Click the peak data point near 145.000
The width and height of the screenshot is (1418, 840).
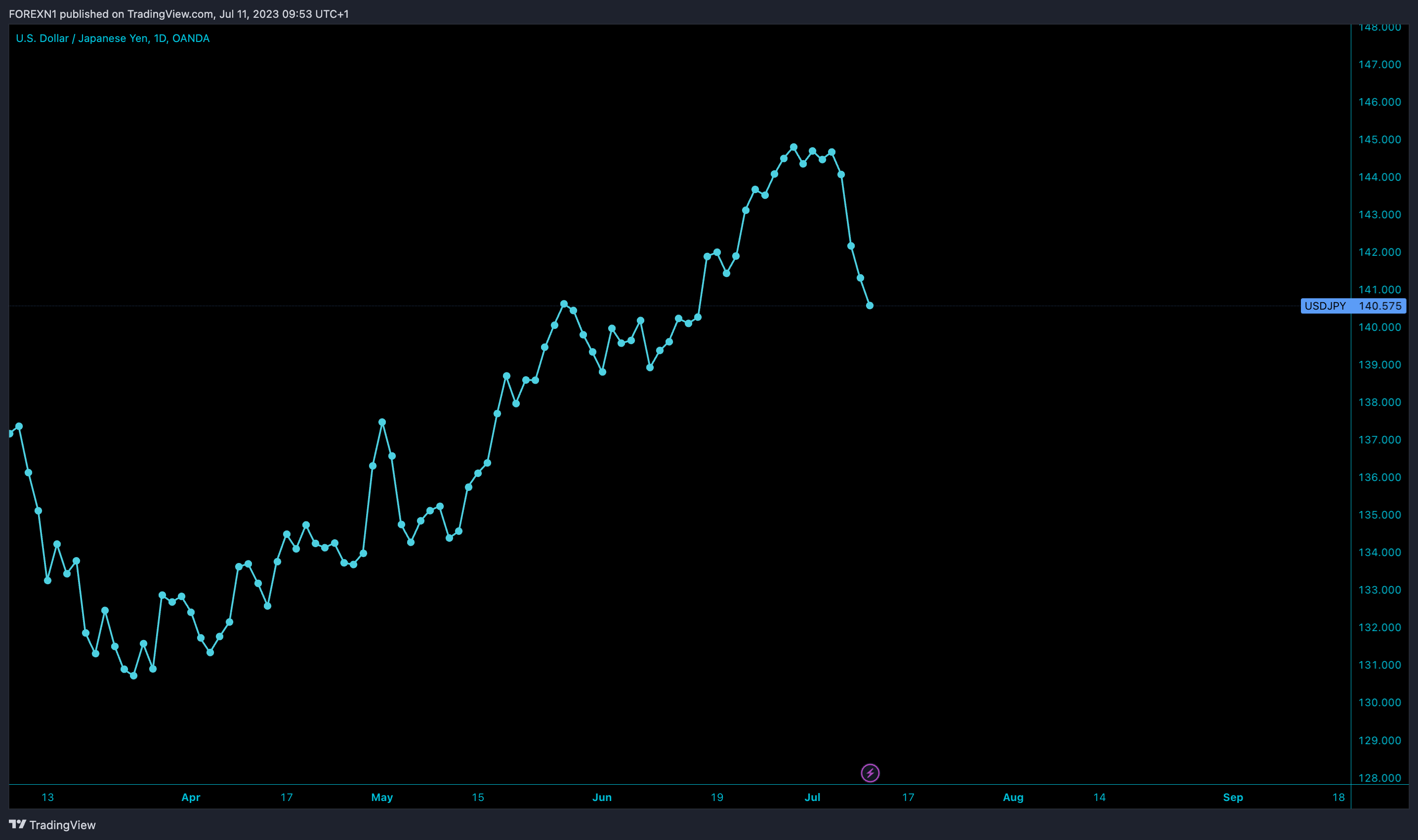click(793, 147)
